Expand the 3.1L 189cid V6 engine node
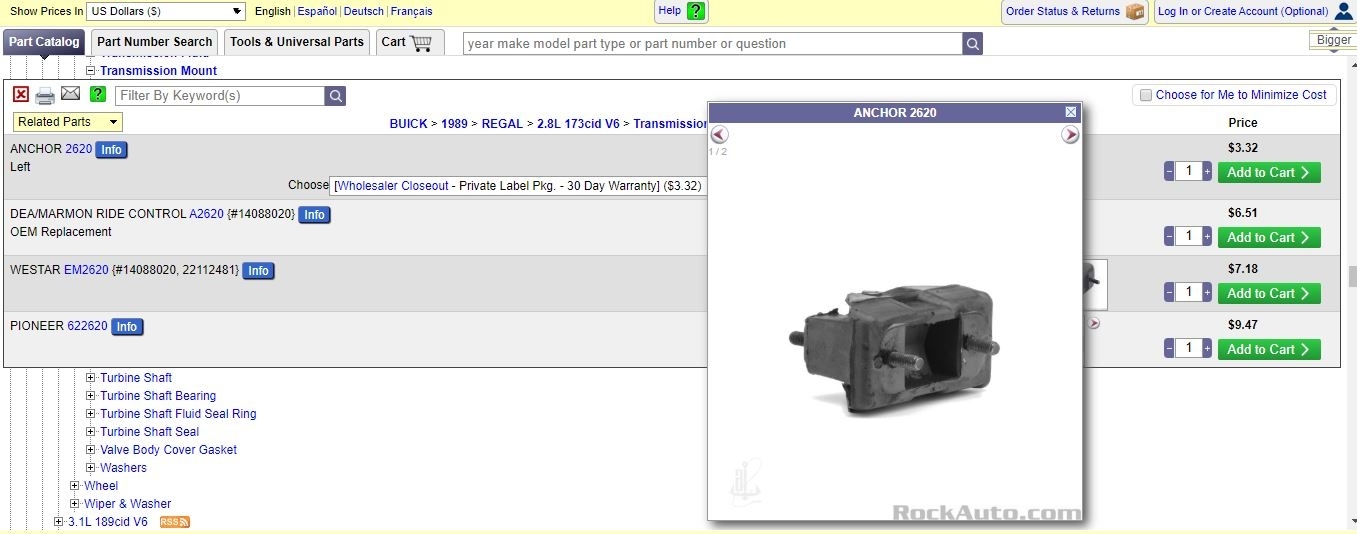 coord(58,522)
